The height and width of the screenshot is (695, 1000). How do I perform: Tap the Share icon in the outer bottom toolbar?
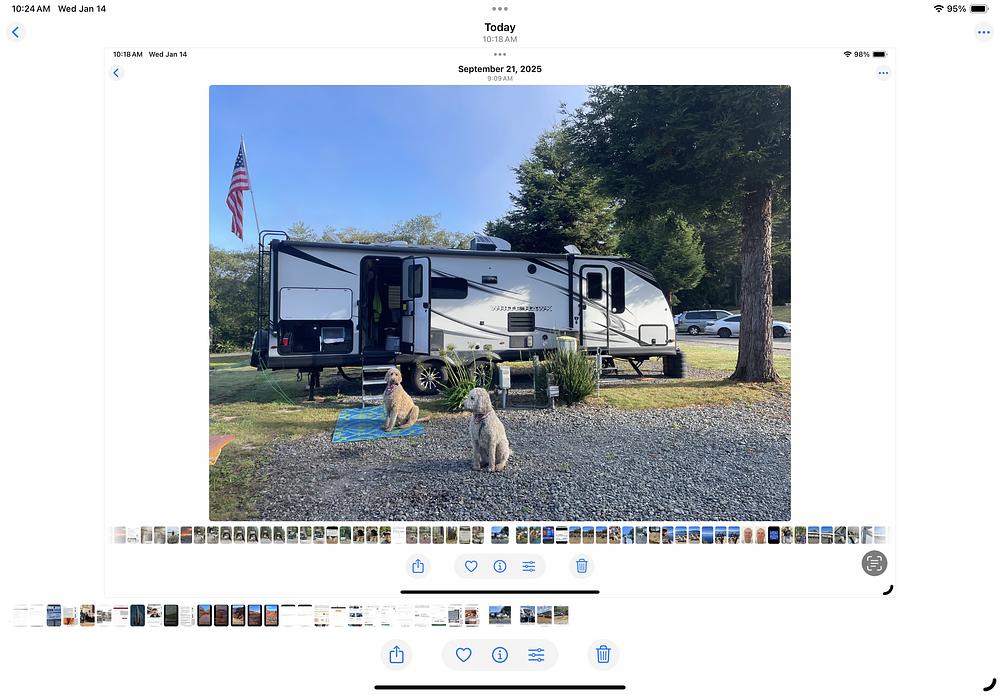click(x=396, y=655)
